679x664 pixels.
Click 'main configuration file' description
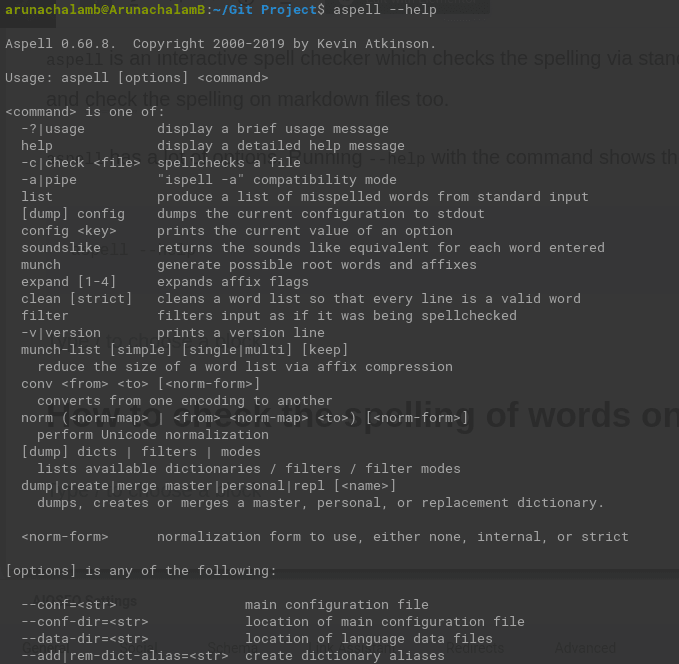coord(336,605)
